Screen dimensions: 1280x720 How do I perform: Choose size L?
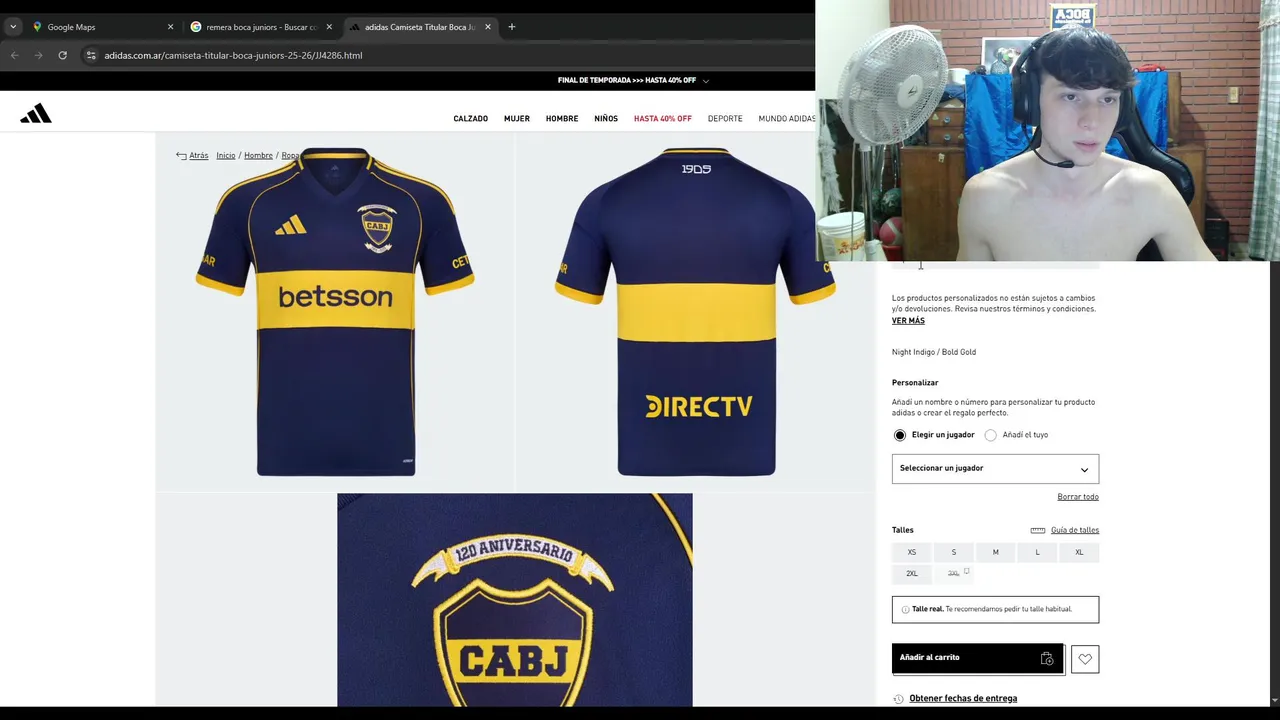(x=1037, y=552)
